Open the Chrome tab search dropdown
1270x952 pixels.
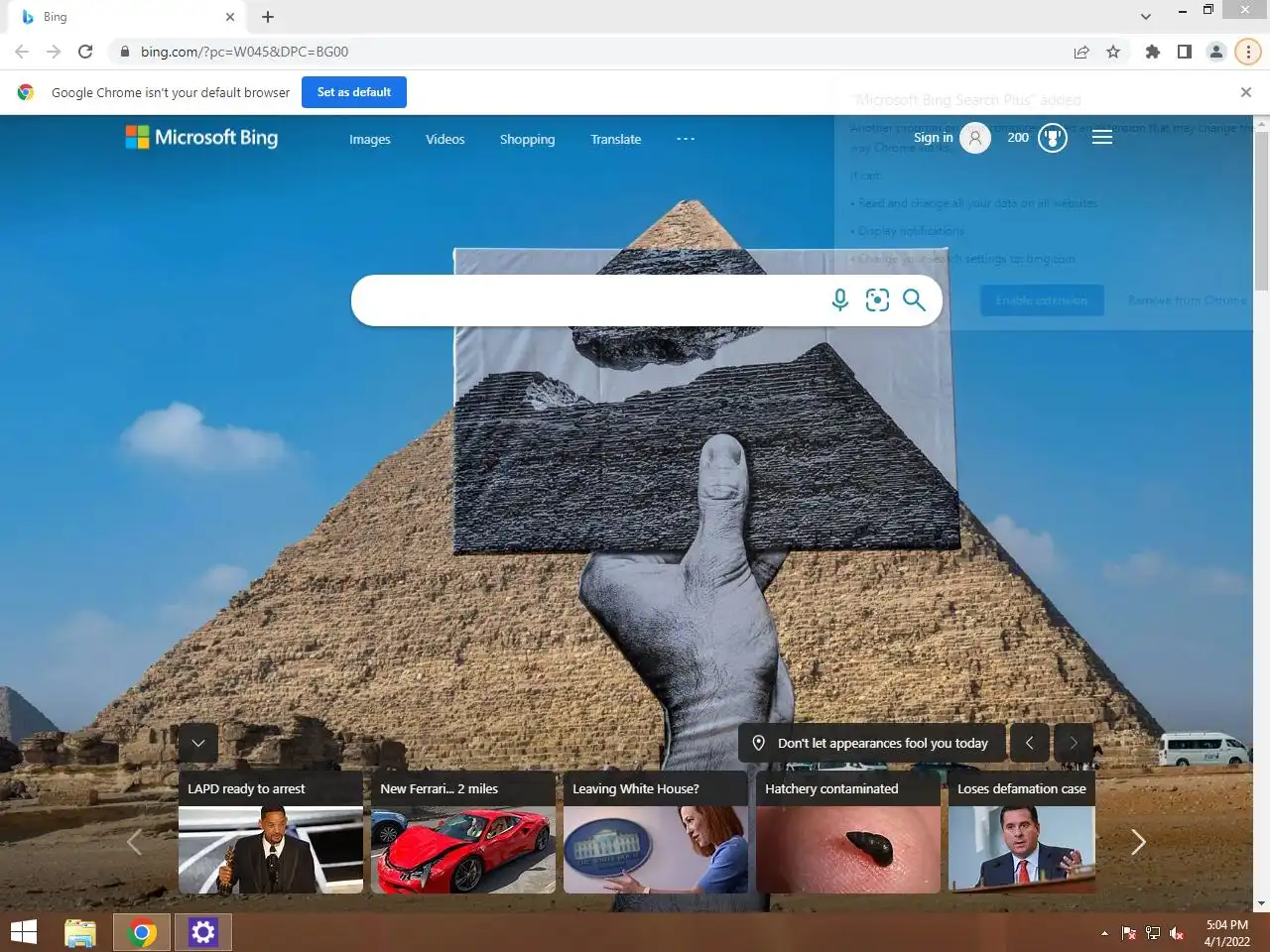coord(1146,17)
